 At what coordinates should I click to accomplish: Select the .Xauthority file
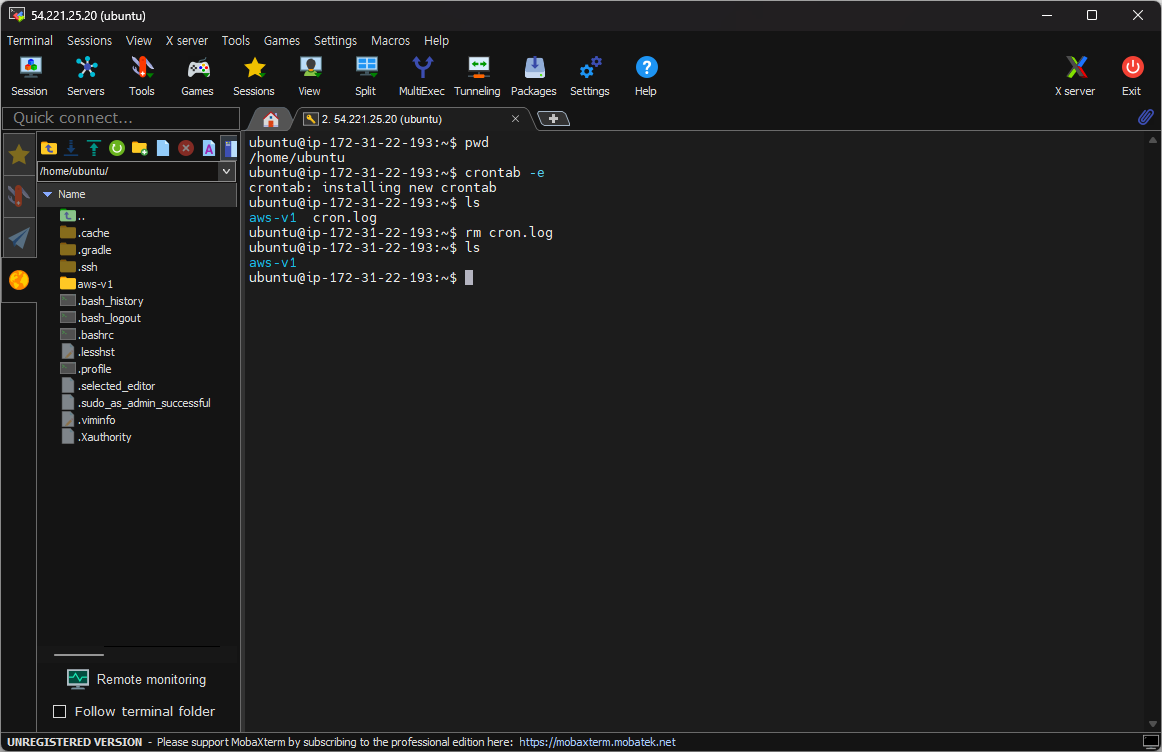(x=96, y=437)
